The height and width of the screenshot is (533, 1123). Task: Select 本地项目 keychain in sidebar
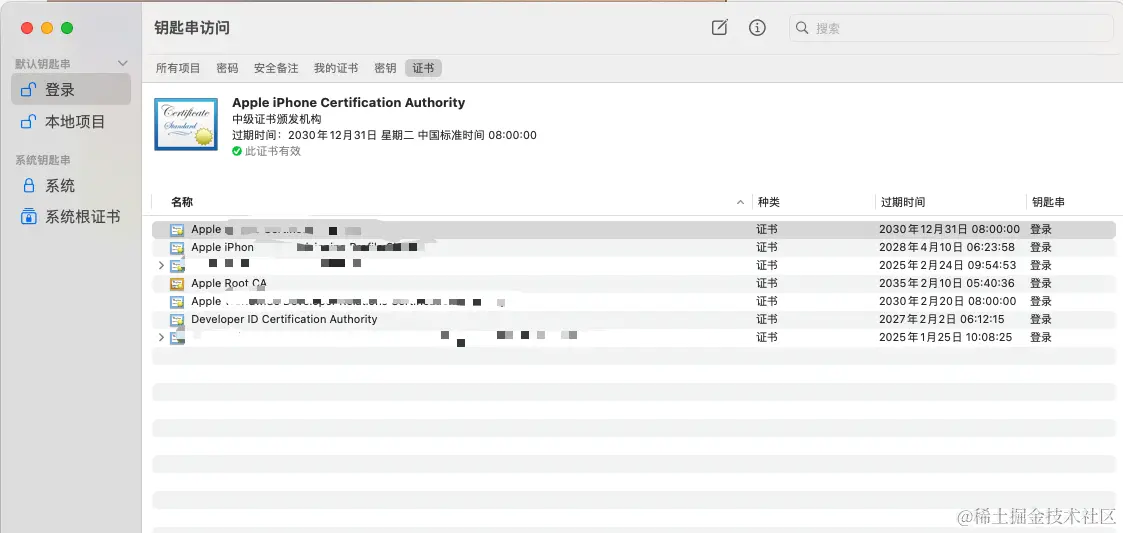(71, 122)
